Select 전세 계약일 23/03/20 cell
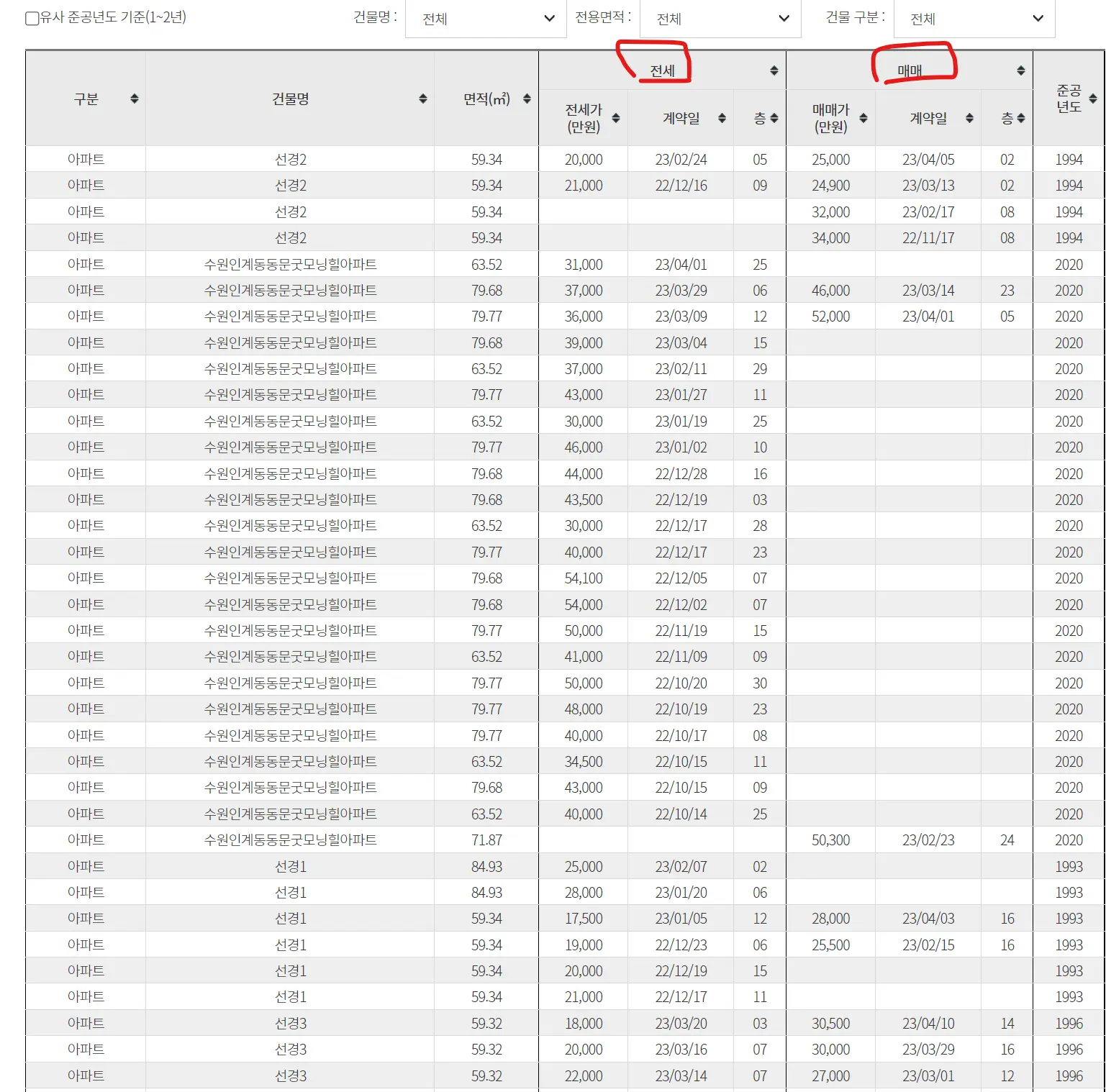Screen dimensions: 1106x1092 681,1023
